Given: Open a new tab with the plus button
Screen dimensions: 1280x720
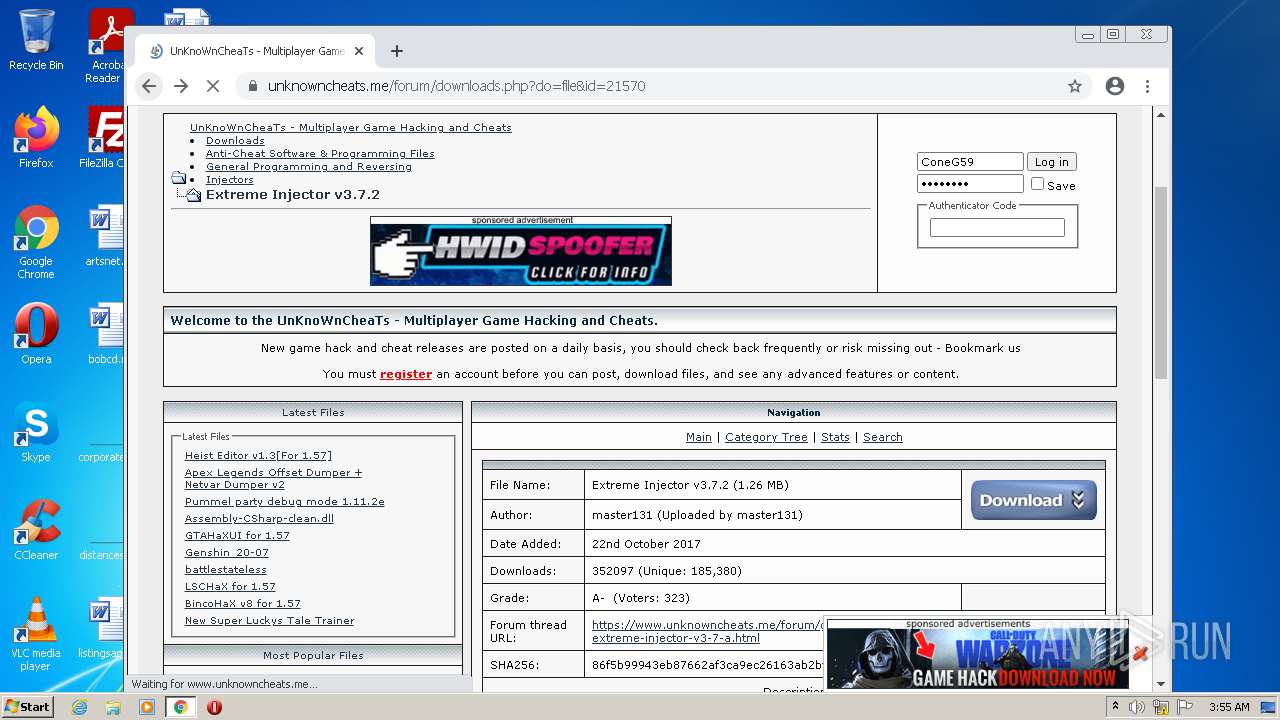Looking at the screenshot, I should 397,51.
